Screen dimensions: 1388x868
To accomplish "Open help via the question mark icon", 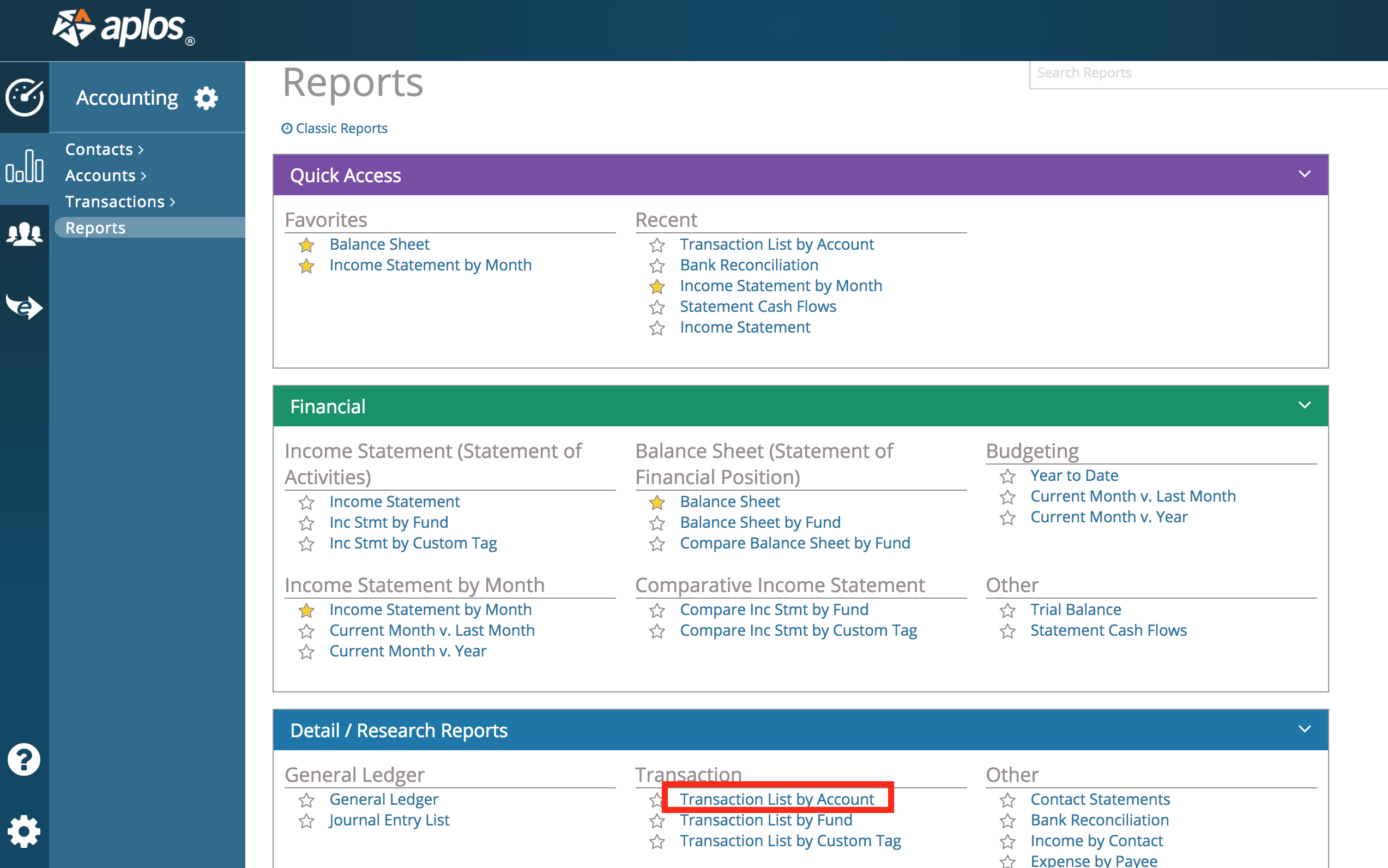I will pyautogui.click(x=24, y=759).
